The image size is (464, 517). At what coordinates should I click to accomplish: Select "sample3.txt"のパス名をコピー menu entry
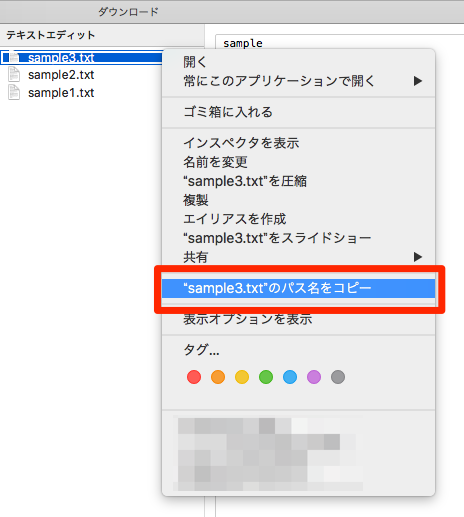tap(298, 288)
